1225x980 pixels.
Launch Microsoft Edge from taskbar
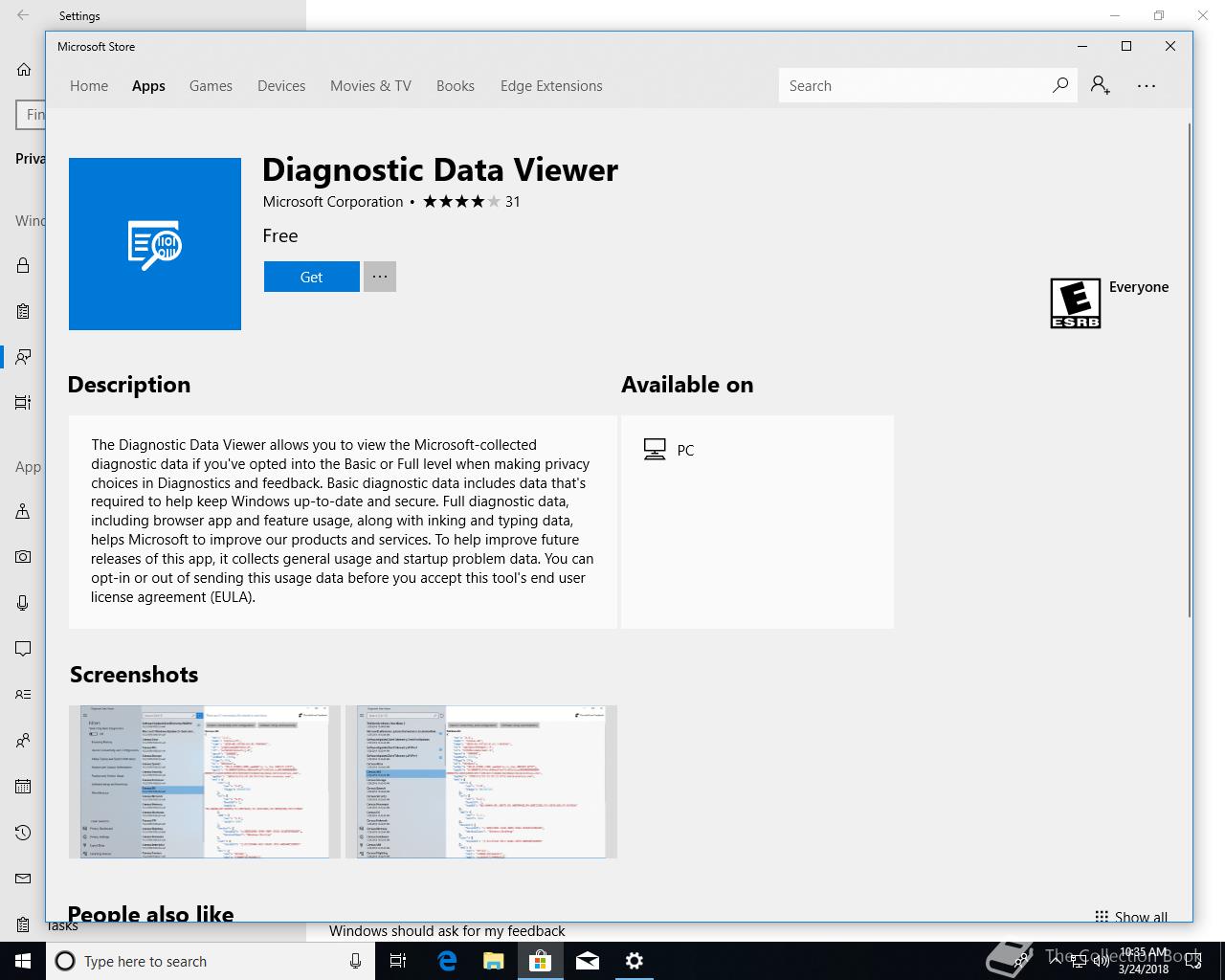click(x=447, y=961)
